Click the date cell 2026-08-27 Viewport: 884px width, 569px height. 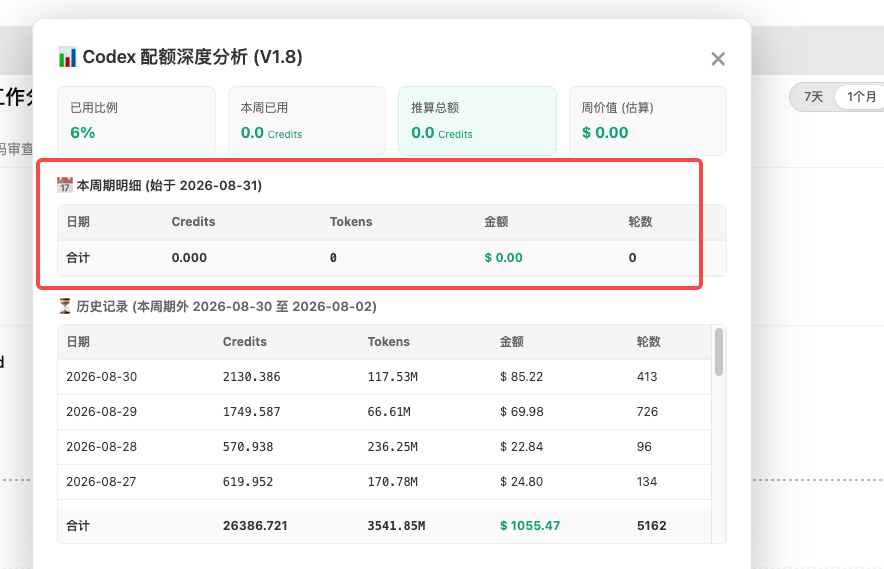101,482
